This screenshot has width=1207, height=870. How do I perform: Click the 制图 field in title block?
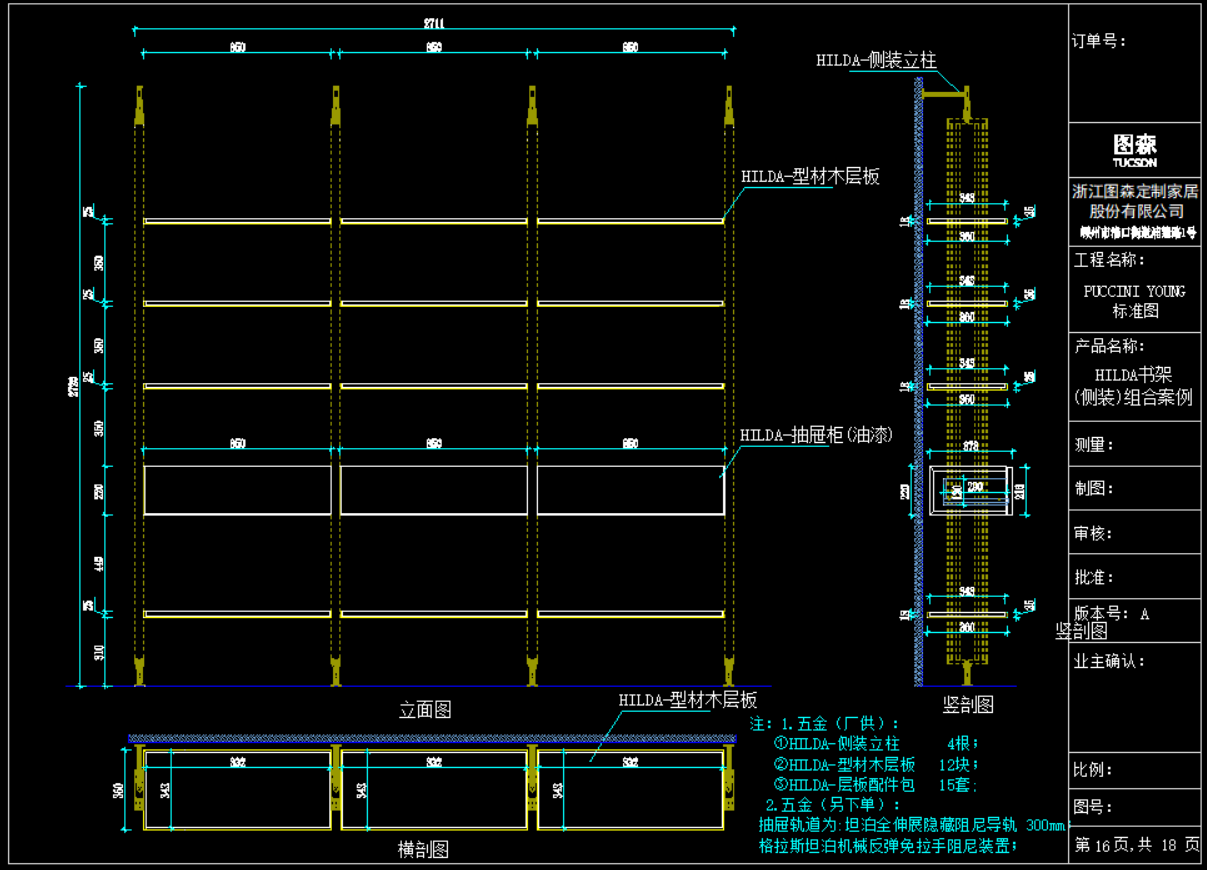coord(1093,489)
